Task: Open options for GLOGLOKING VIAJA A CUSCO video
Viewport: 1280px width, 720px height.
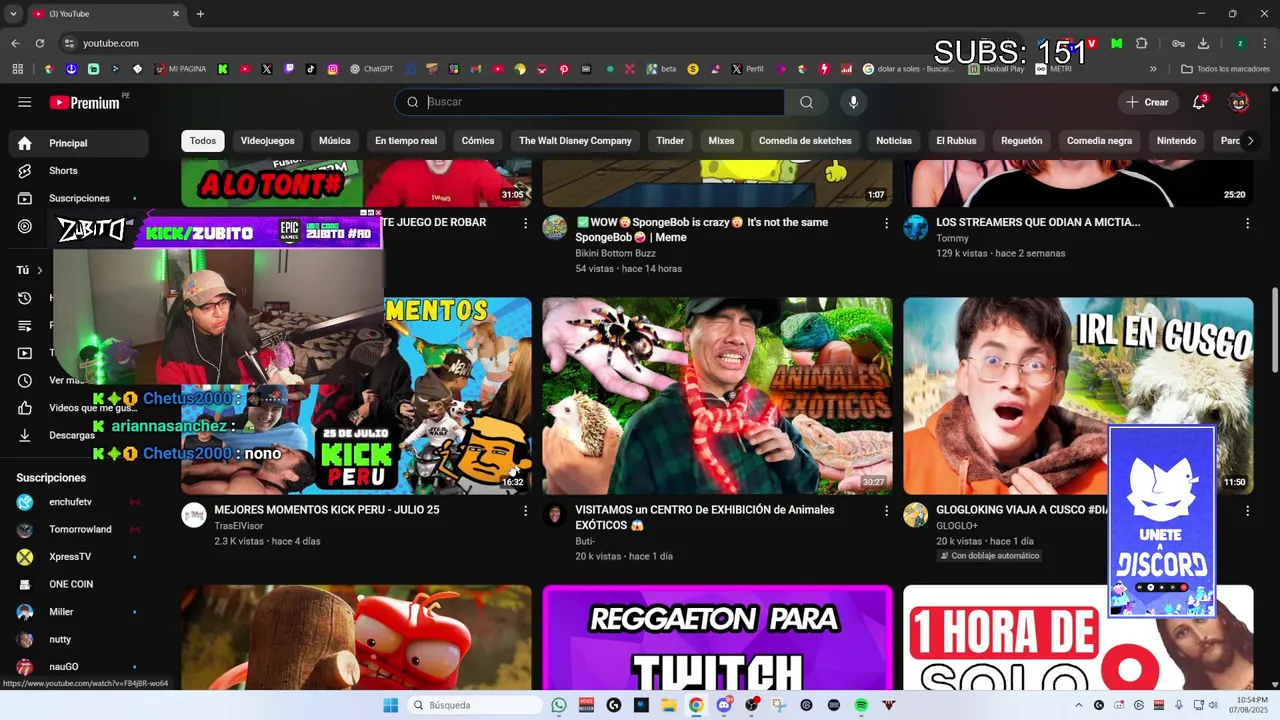Action: click(1247, 511)
